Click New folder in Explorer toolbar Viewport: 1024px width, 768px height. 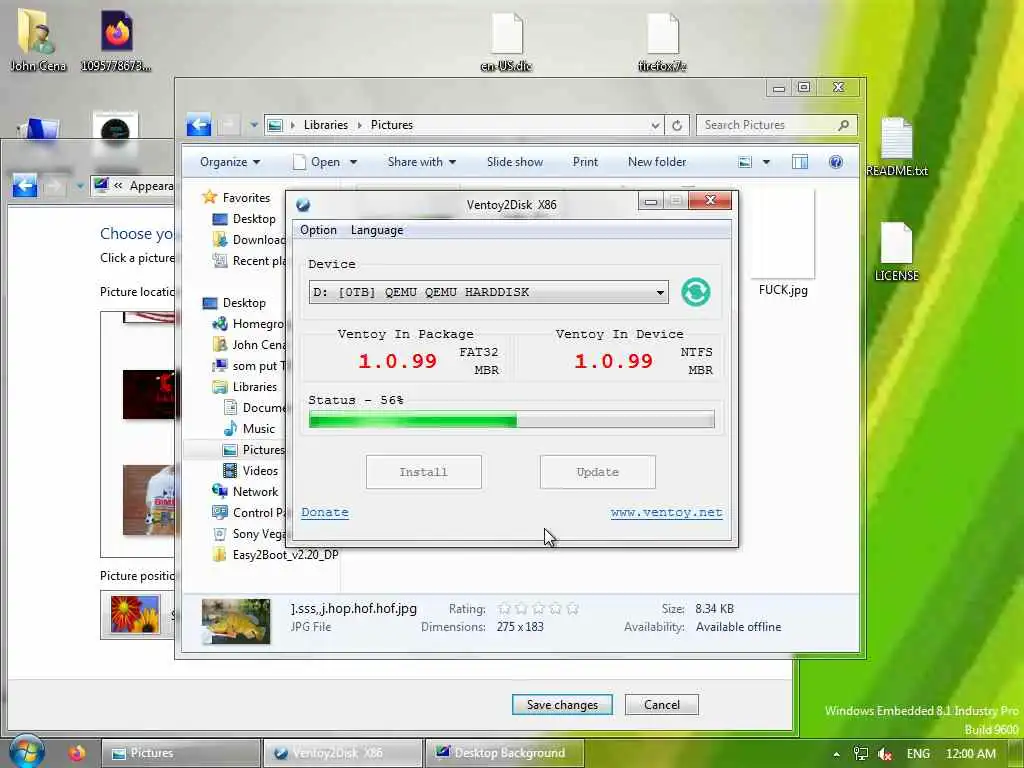tap(657, 162)
